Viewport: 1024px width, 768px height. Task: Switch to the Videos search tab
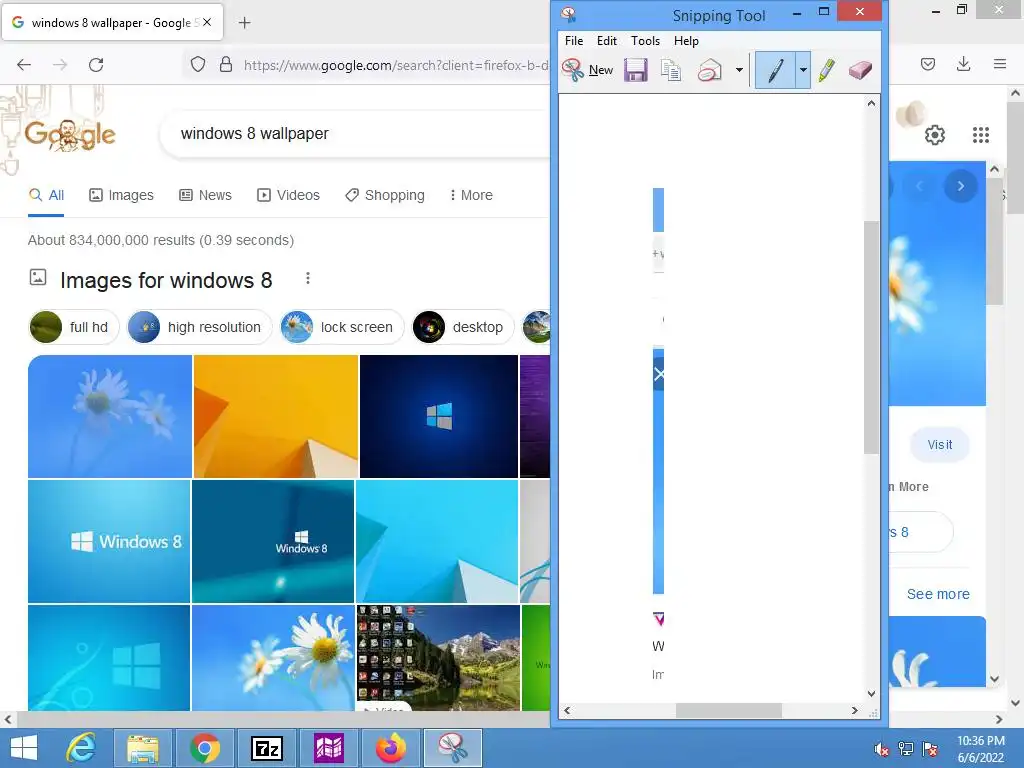(x=288, y=195)
